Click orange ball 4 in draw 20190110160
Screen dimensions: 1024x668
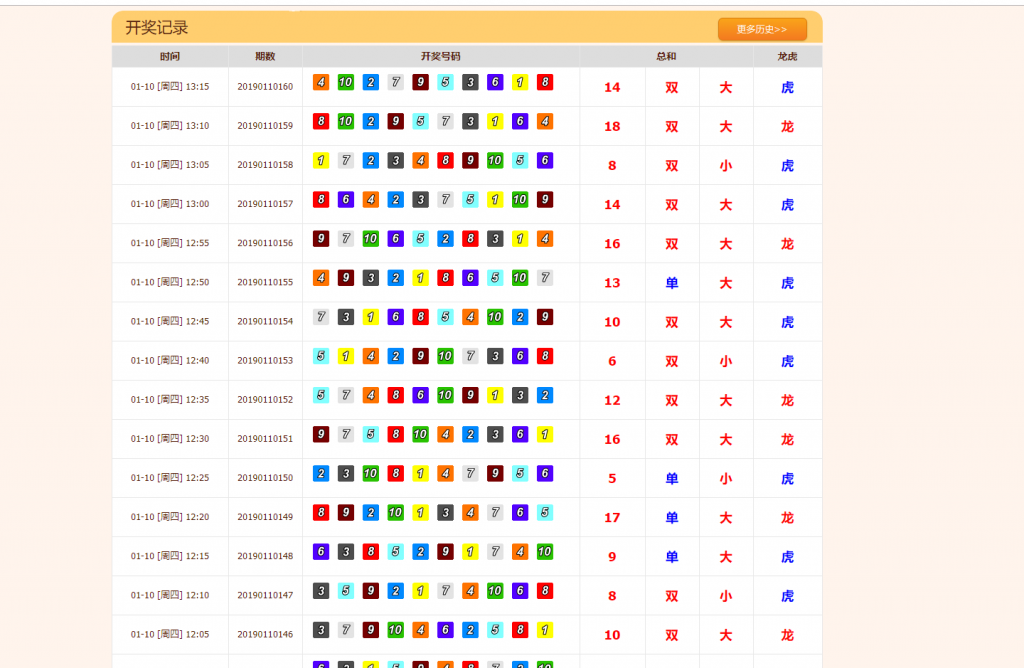[321, 82]
